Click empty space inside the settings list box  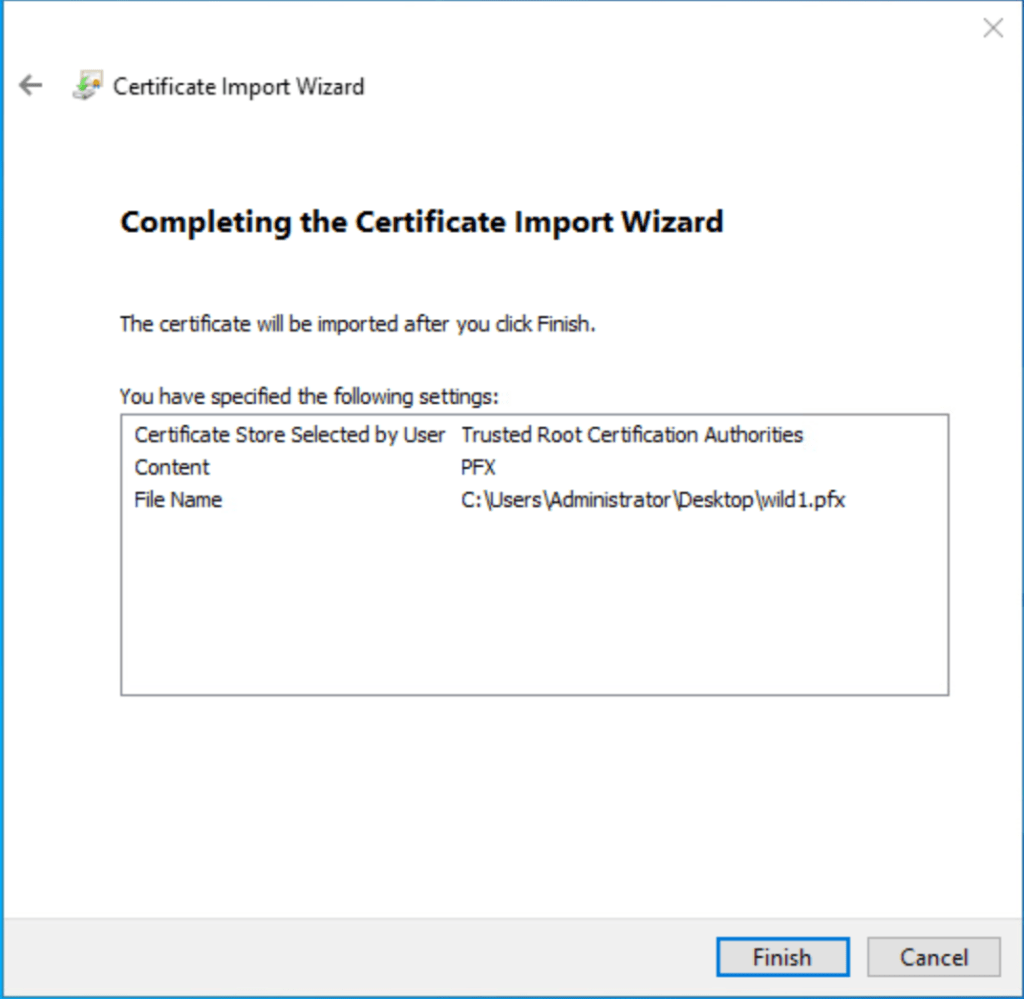click(x=534, y=610)
